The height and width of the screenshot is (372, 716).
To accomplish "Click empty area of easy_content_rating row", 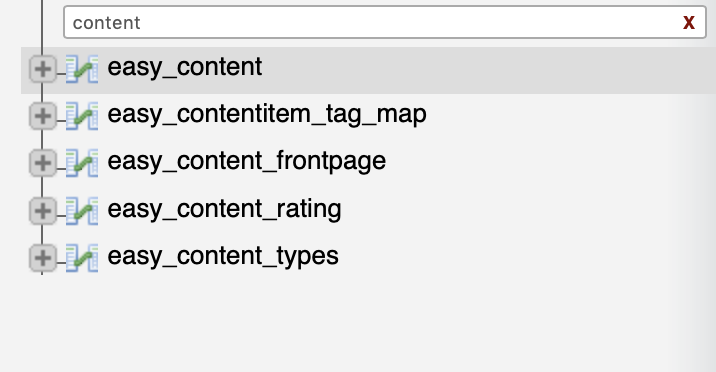I will 525,211.
